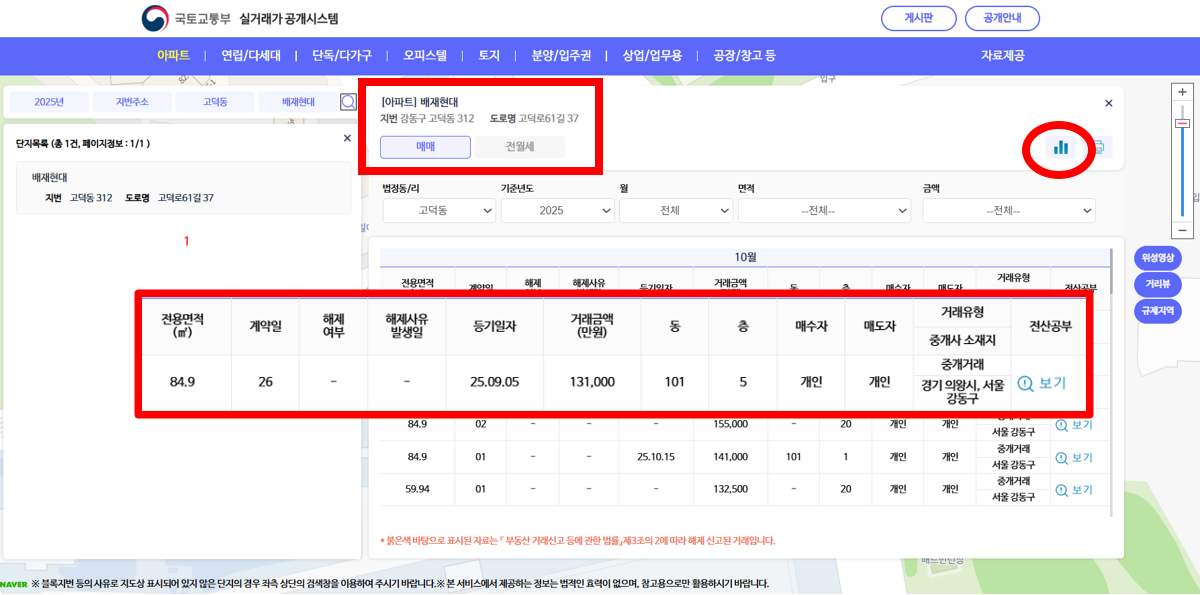Image resolution: width=1200 pixels, height=595 pixels.
Task: Open the chart view using the bar-chart icon
Action: click(1061, 147)
